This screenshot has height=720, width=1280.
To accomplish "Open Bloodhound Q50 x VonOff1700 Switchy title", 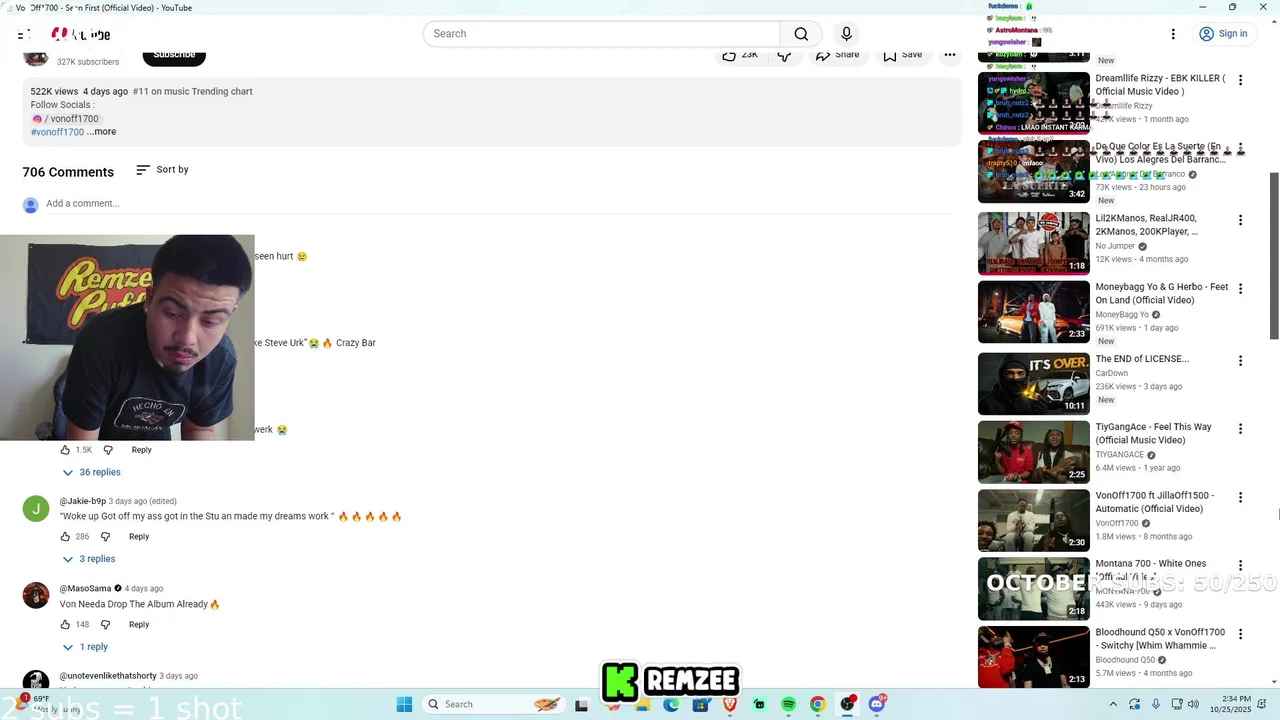I will pyautogui.click(x=1160, y=639).
